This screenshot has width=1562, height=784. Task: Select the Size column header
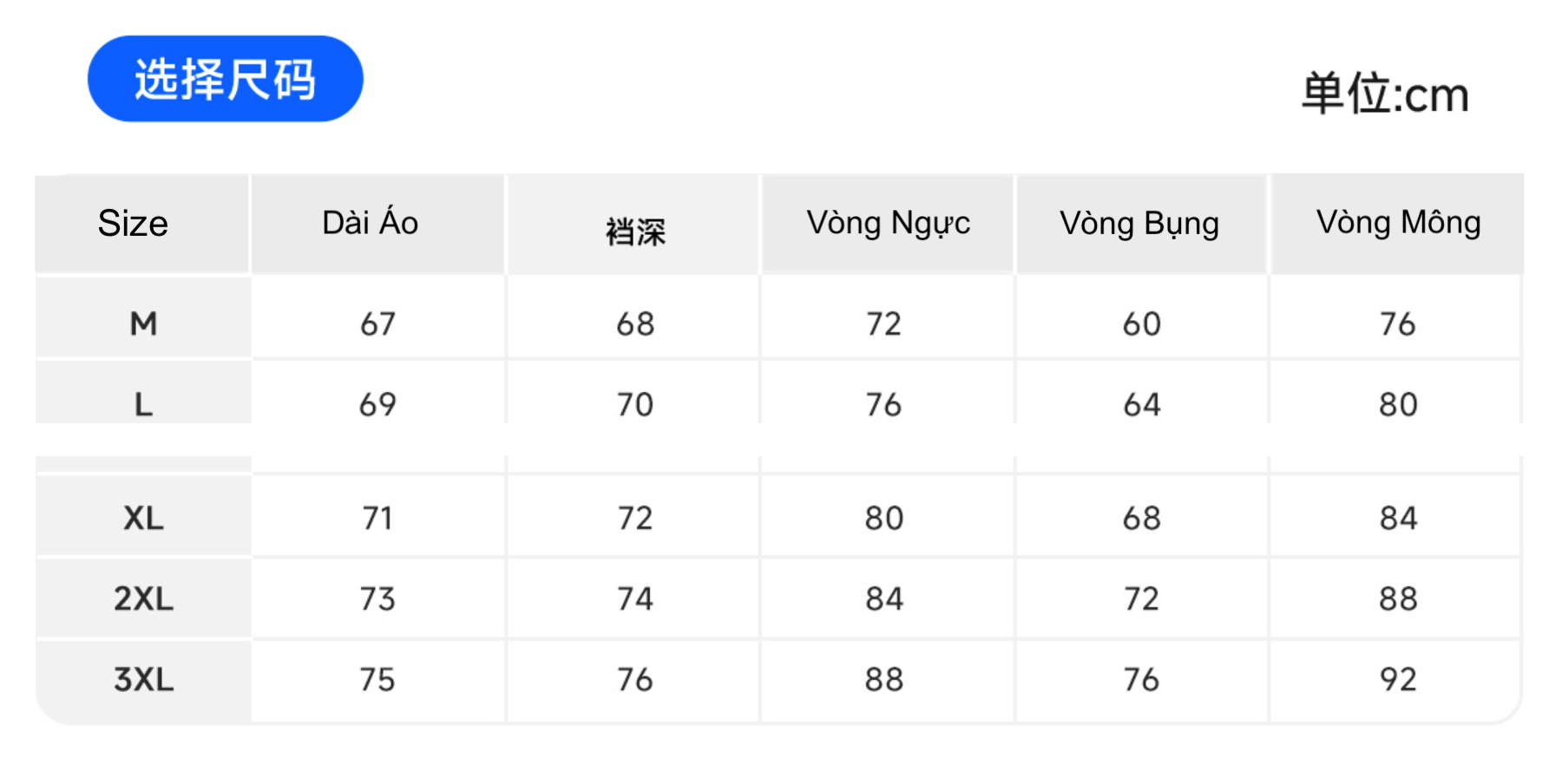pyautogui.click(x=133, y=224)
